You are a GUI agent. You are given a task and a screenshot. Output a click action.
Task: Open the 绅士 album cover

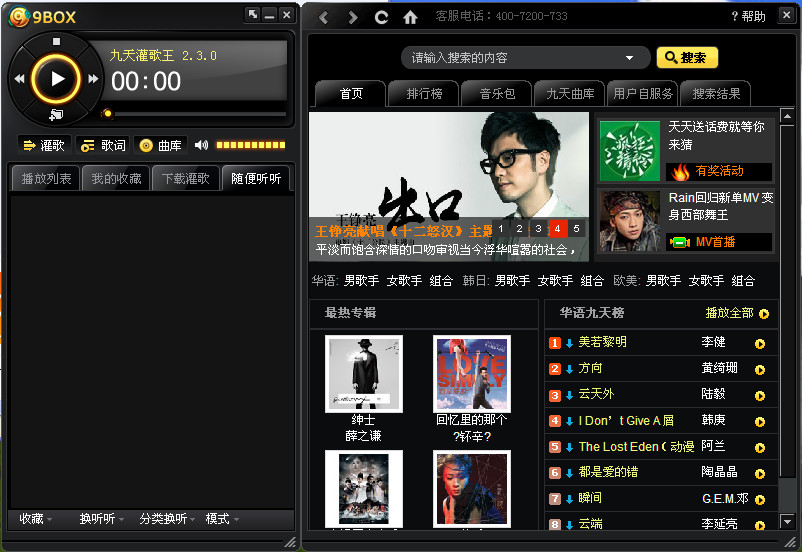point(364,374)
